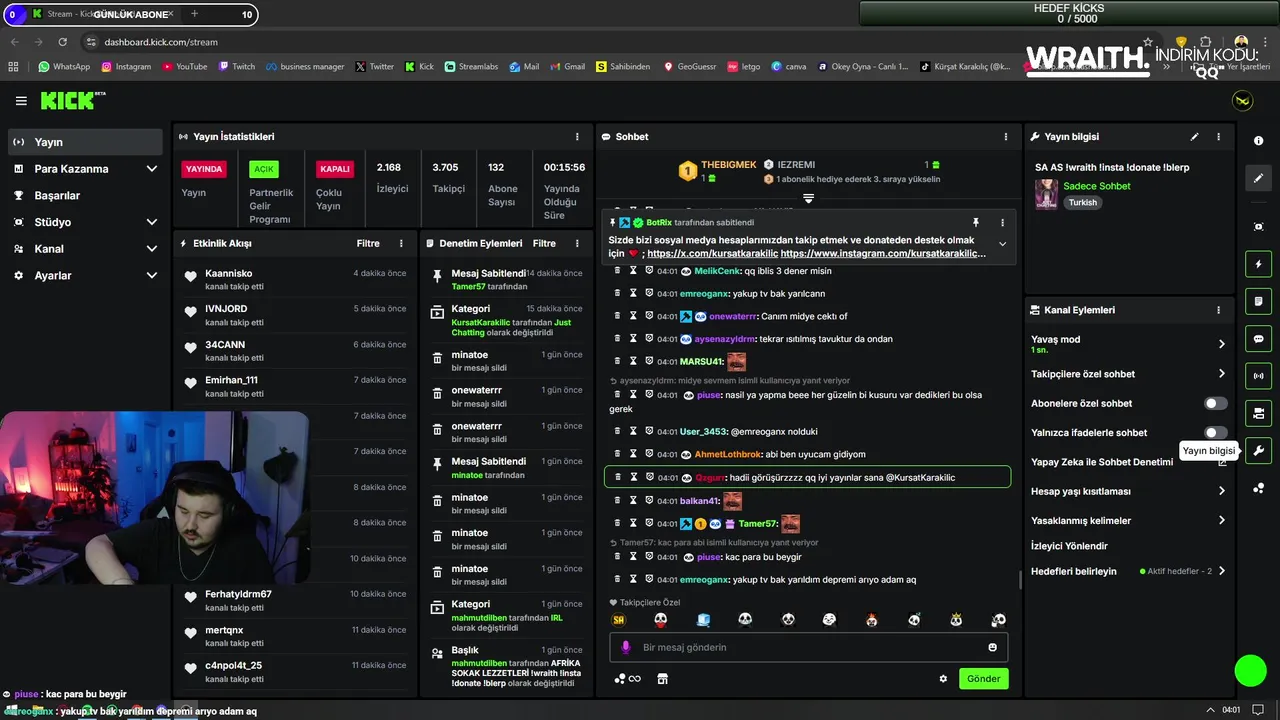Click the pencil icon in right sidebar
Image resolution: width=1280 pixels, height=720 pixels.
[1258, 178]
